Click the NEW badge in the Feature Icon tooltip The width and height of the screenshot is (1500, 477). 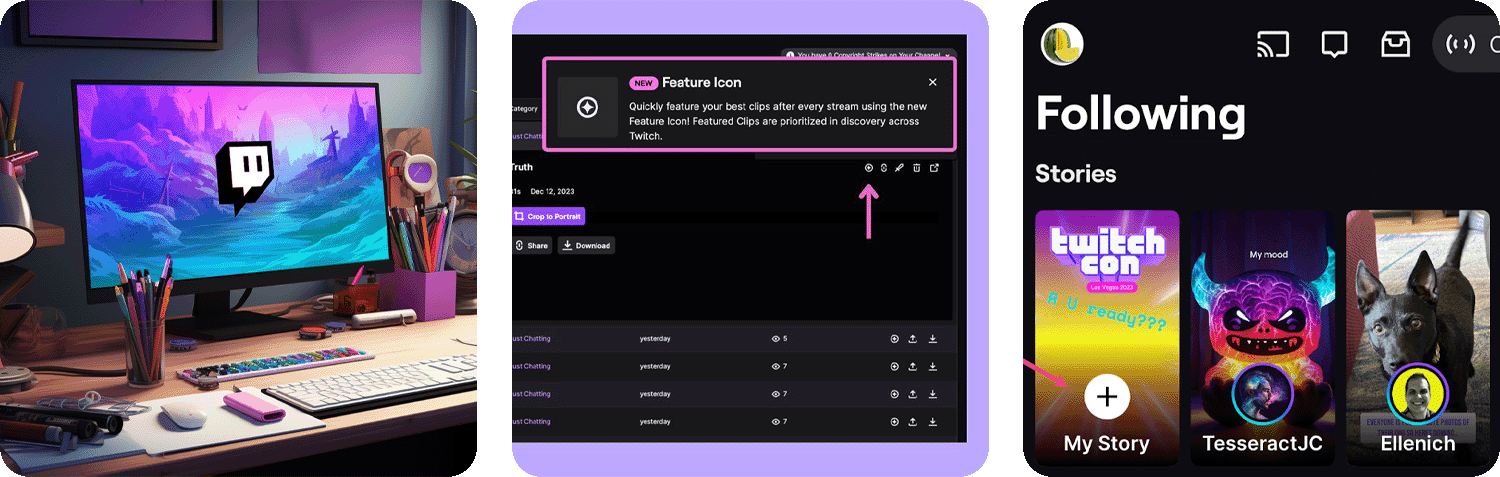643,83
